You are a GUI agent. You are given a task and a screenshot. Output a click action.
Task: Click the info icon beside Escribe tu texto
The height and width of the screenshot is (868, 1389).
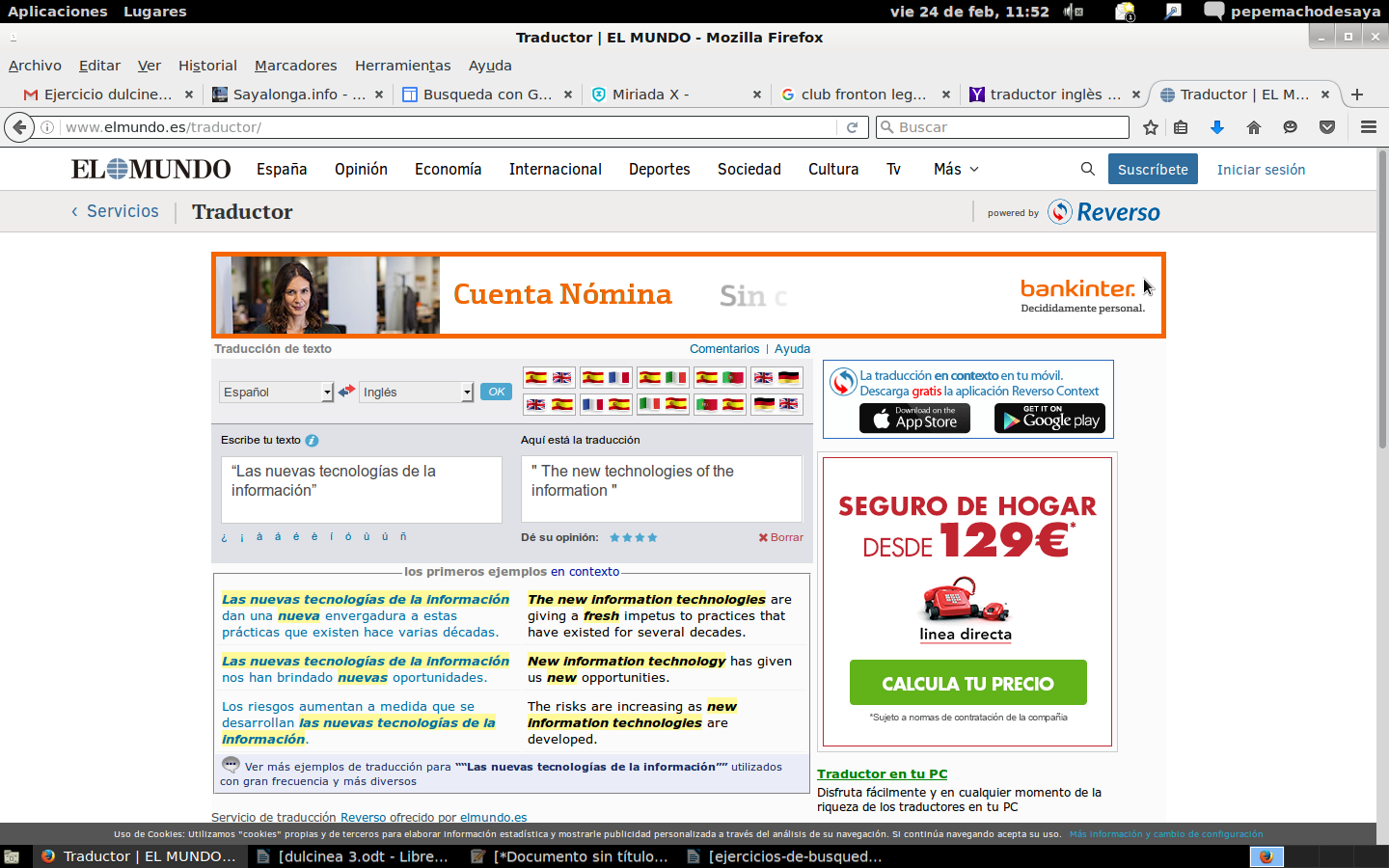point(312,441)
